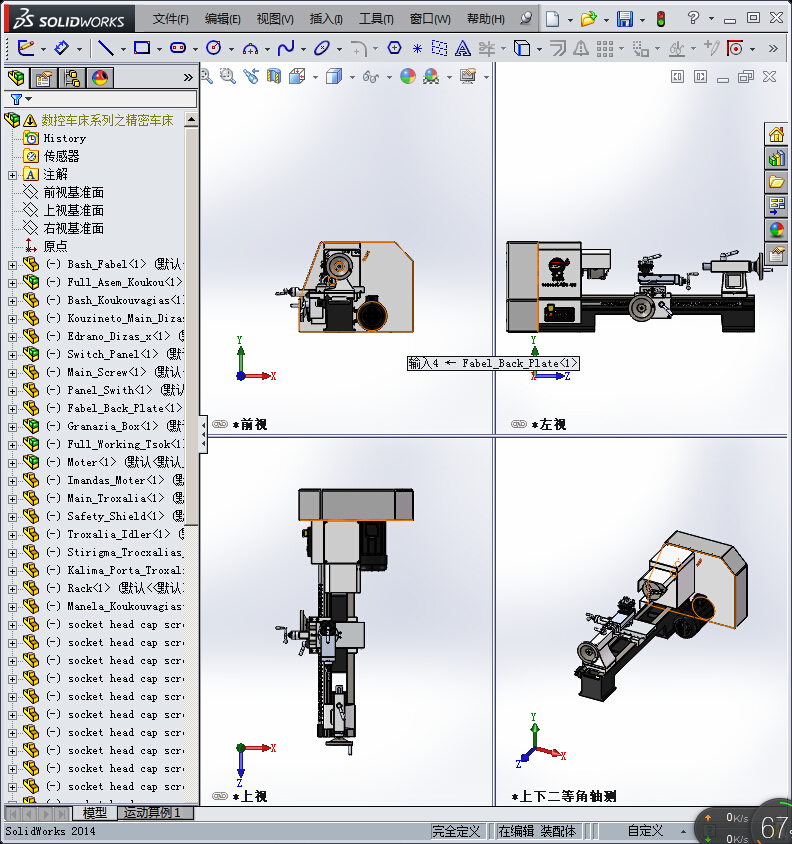Screen dimensions: 792x844
Task: Open the Design Library task pane tab
Action: [x=776, y=158]
